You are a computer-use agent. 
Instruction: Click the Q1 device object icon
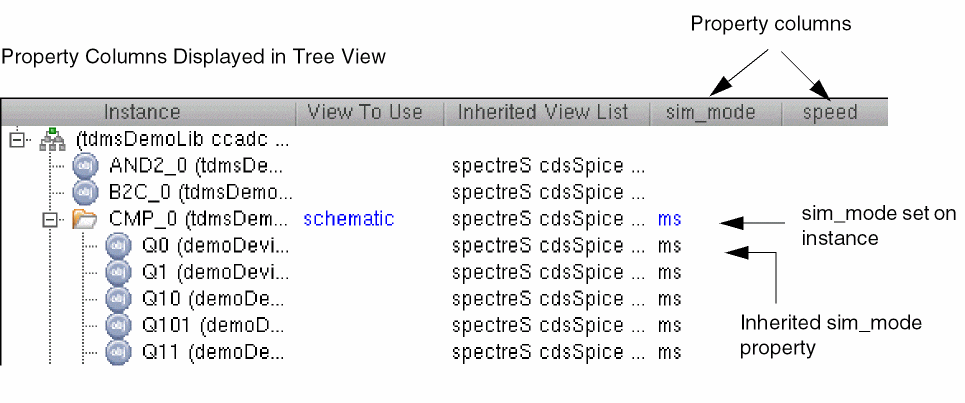click(119, 272)
